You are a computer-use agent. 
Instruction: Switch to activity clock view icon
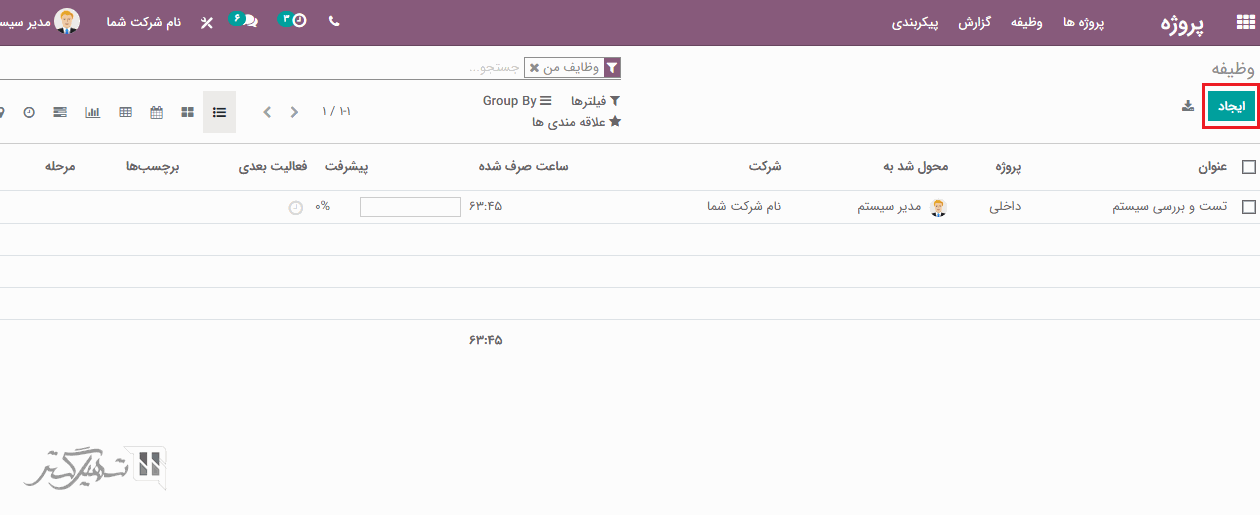click(29, 112)
